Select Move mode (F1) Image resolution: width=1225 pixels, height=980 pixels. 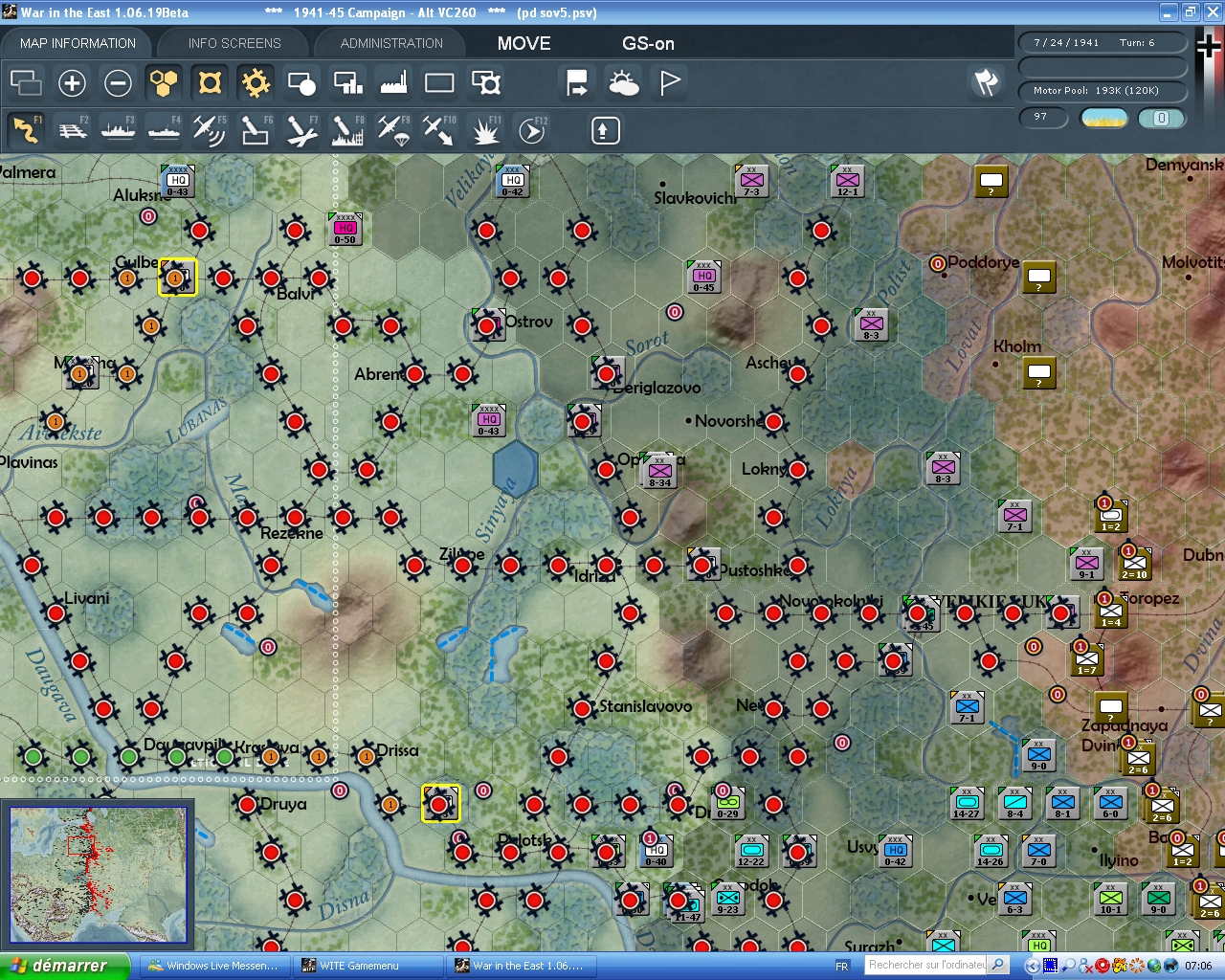26,130
